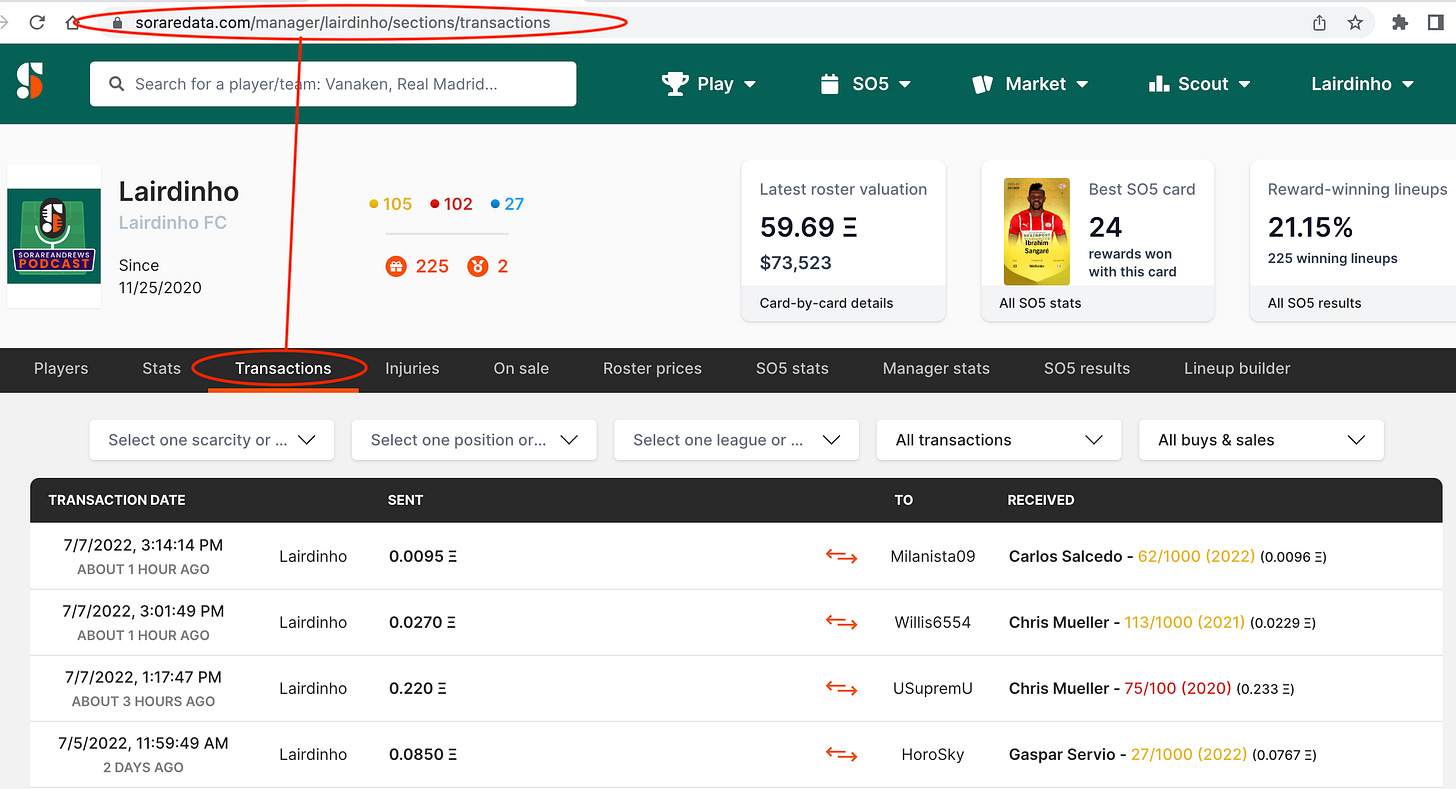This screenshot has height=789, width=1456.
Task: Open the Gaspar Servio card link
Action: coord(1127,754)
